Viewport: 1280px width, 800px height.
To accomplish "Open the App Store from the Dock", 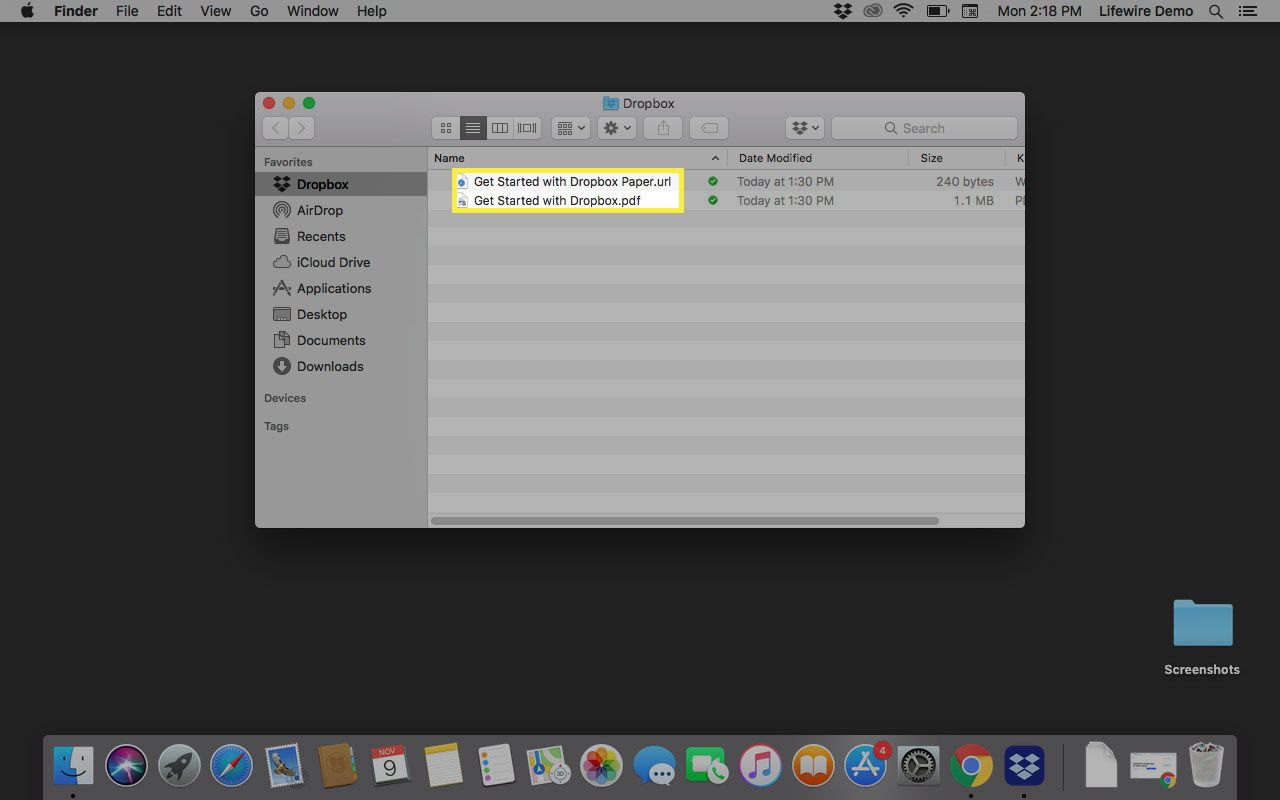I will (x=866, y=766).
